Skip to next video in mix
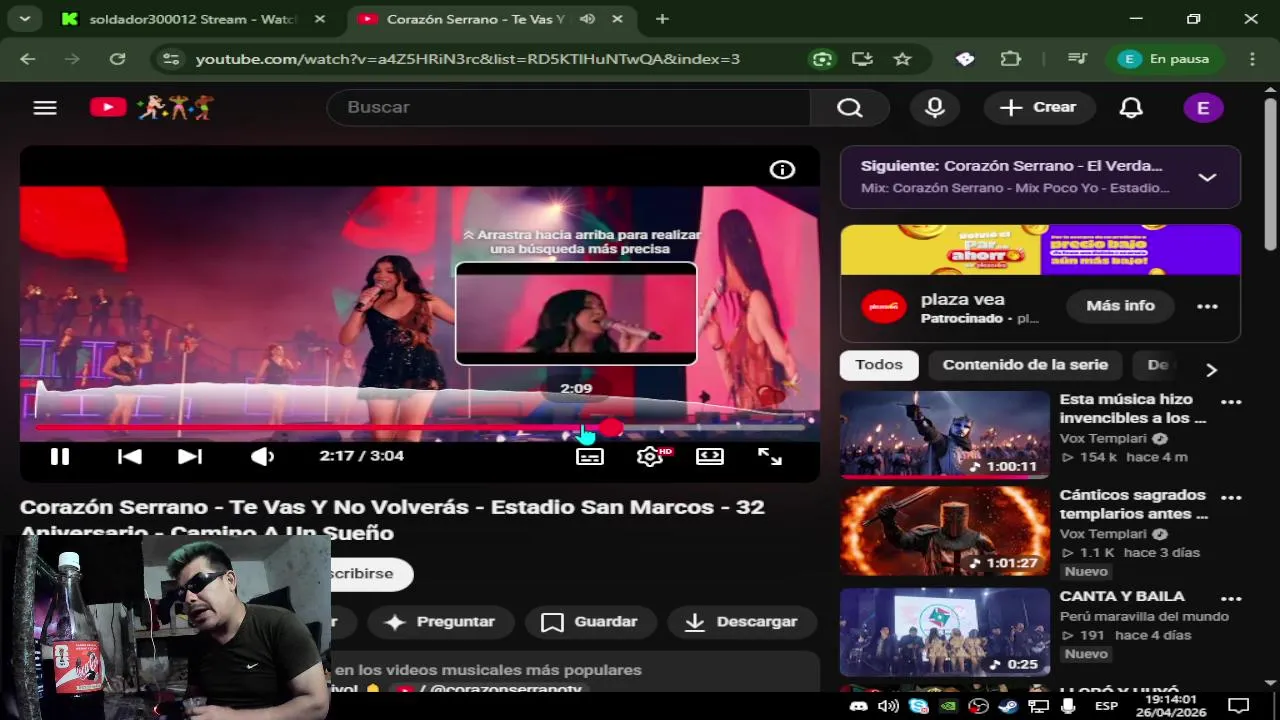The width and height of the screenshot is (1280, 720). (x=190, y=456)
